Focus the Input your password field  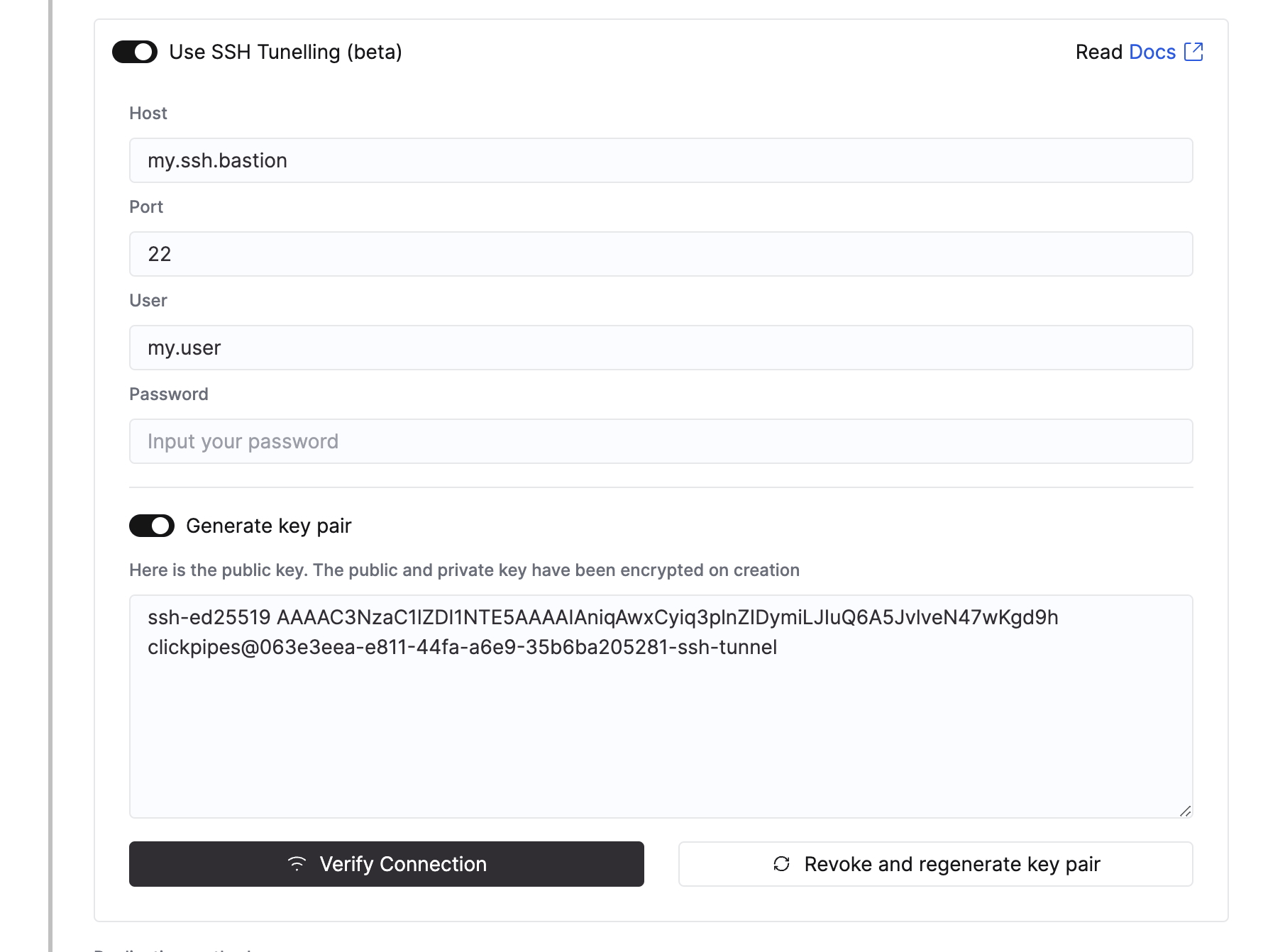click(x=661, y=441)
